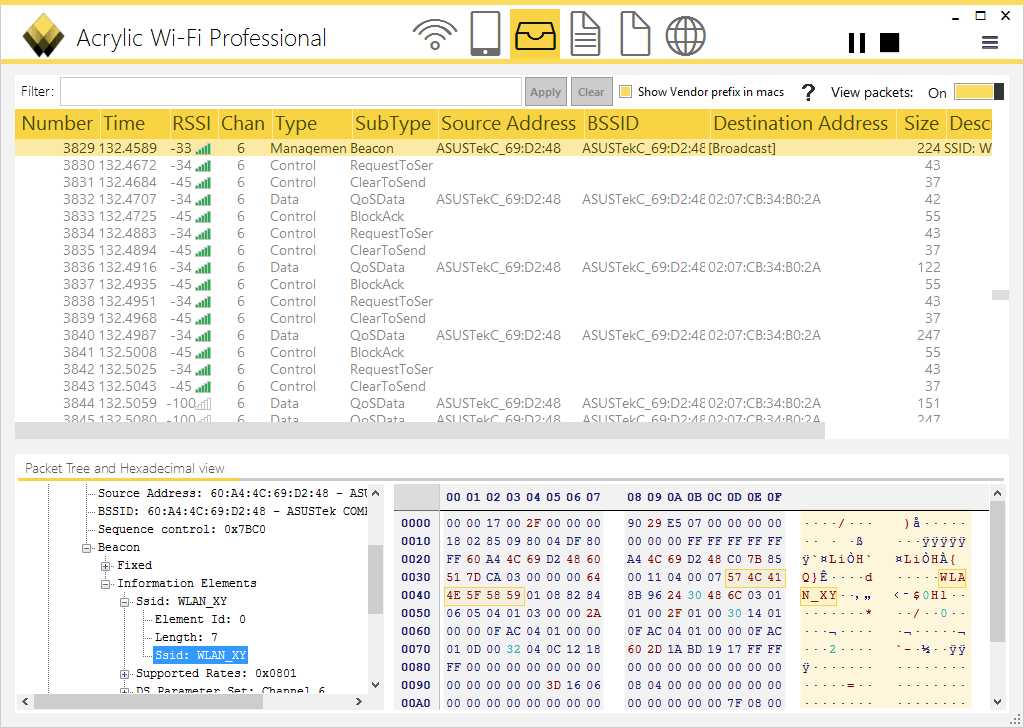Pause the packet capture
The width and height of the screenshot is (1024, 728).
[x=857, y=43]
